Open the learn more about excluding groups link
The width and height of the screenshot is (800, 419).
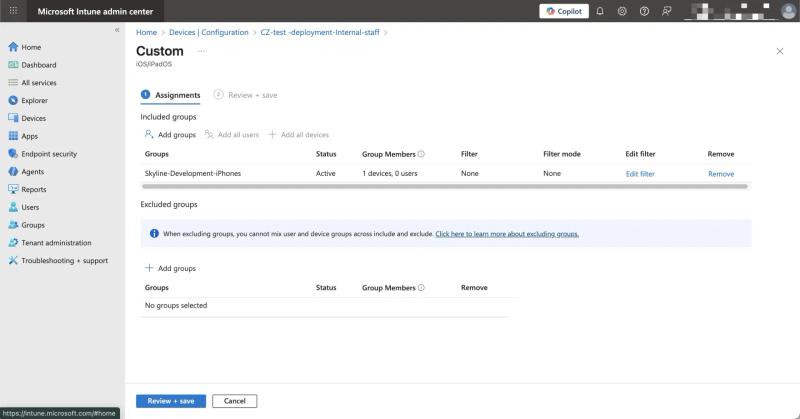pyautogui.click(x=507, y=234)
